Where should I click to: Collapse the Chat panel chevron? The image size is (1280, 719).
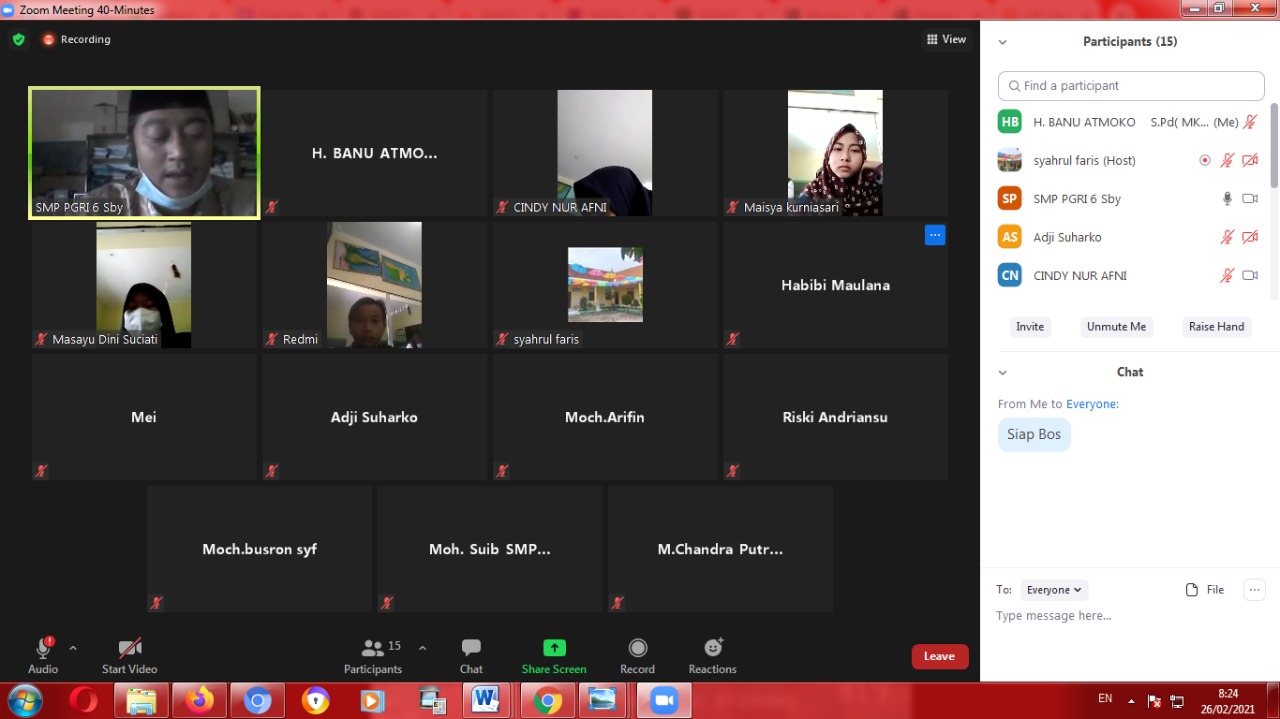(x=1003, y=373)
